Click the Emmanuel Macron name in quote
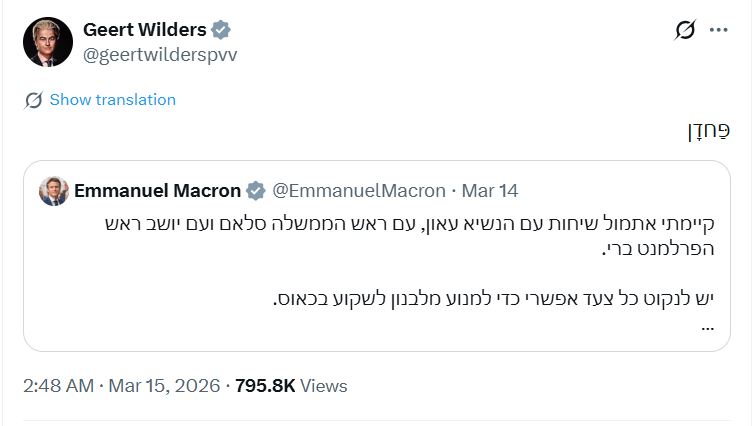 157,190
